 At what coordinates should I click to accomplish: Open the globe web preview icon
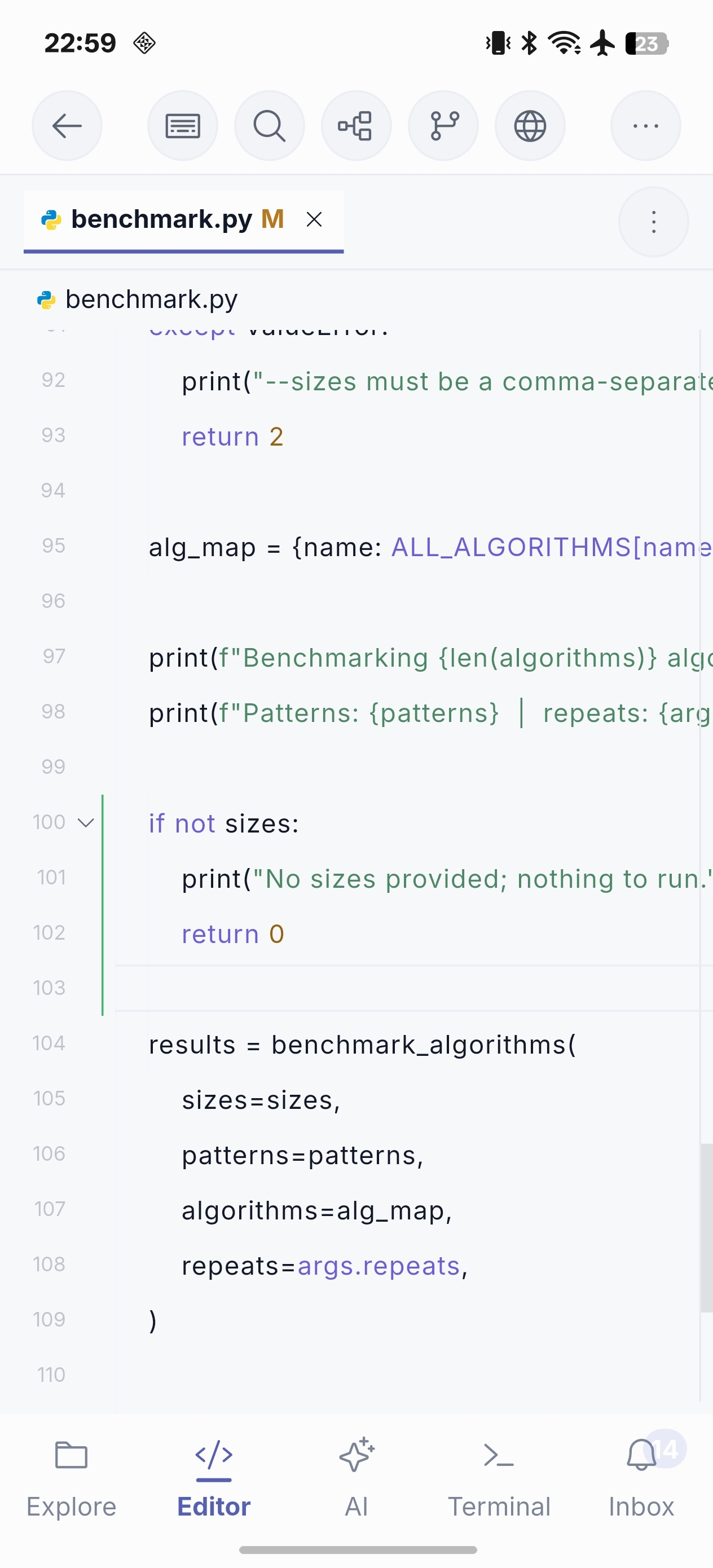(x=530, y=126)
